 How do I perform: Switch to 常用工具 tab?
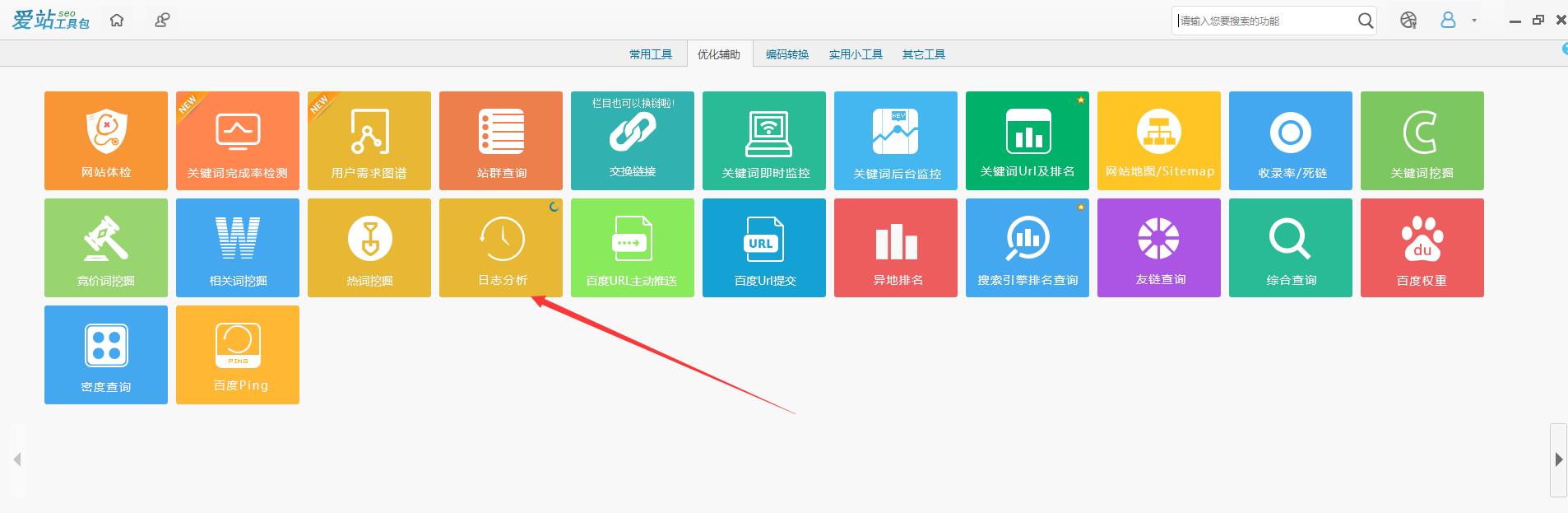651,54
